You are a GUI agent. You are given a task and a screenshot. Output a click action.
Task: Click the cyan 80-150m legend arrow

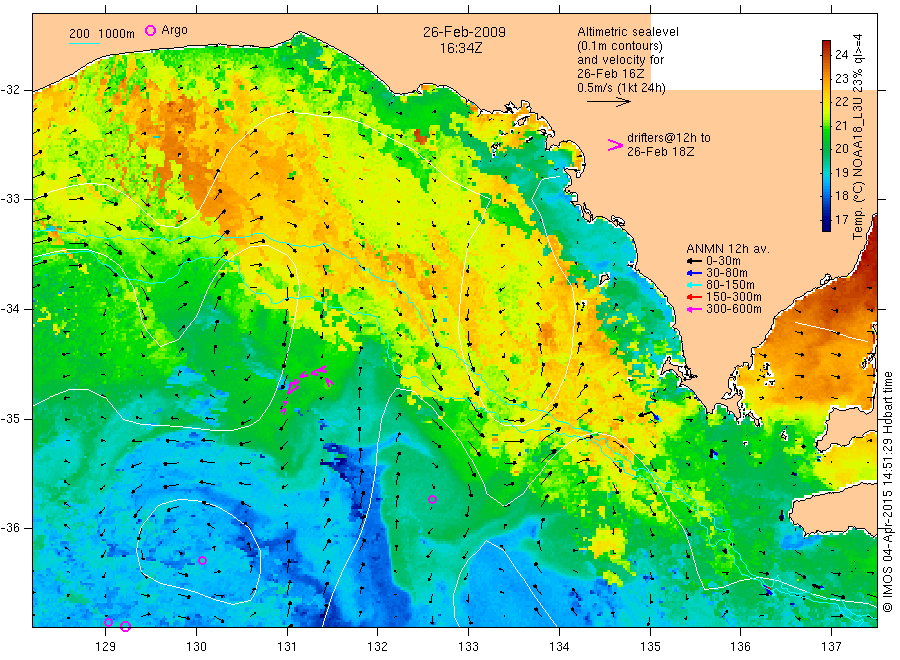point(695,285)
